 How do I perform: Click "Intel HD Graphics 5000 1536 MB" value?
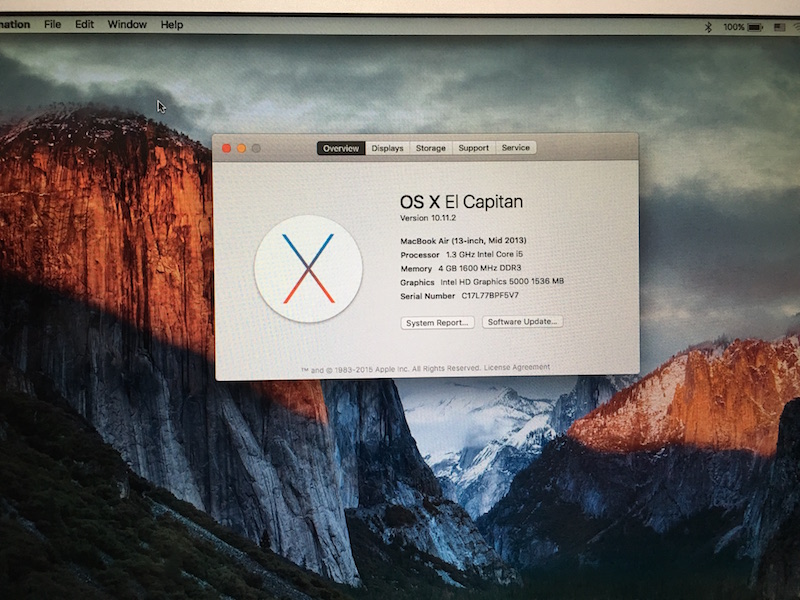[x=502, y=282]
